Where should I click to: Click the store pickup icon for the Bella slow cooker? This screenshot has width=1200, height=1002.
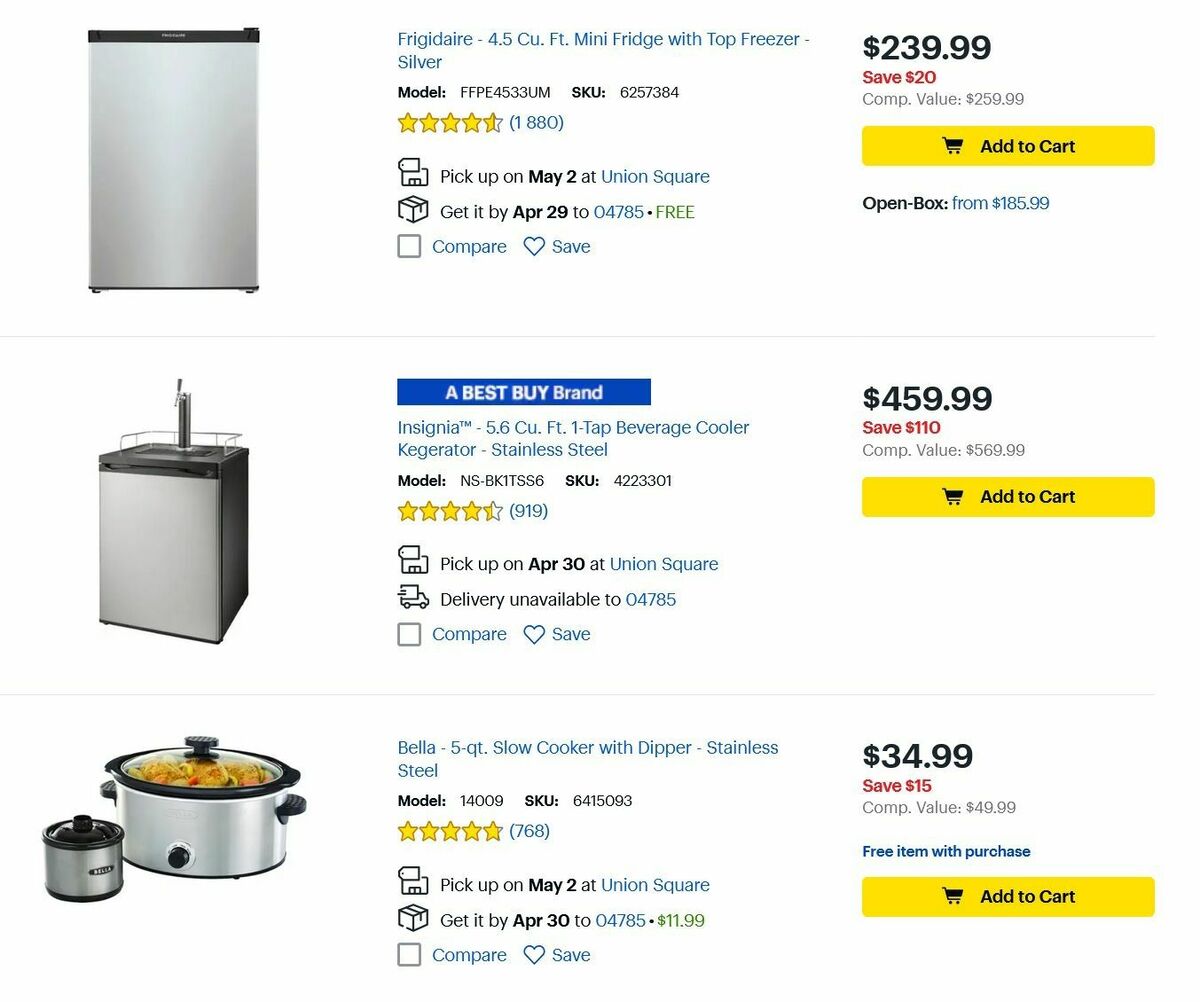[x=413, y=882]
